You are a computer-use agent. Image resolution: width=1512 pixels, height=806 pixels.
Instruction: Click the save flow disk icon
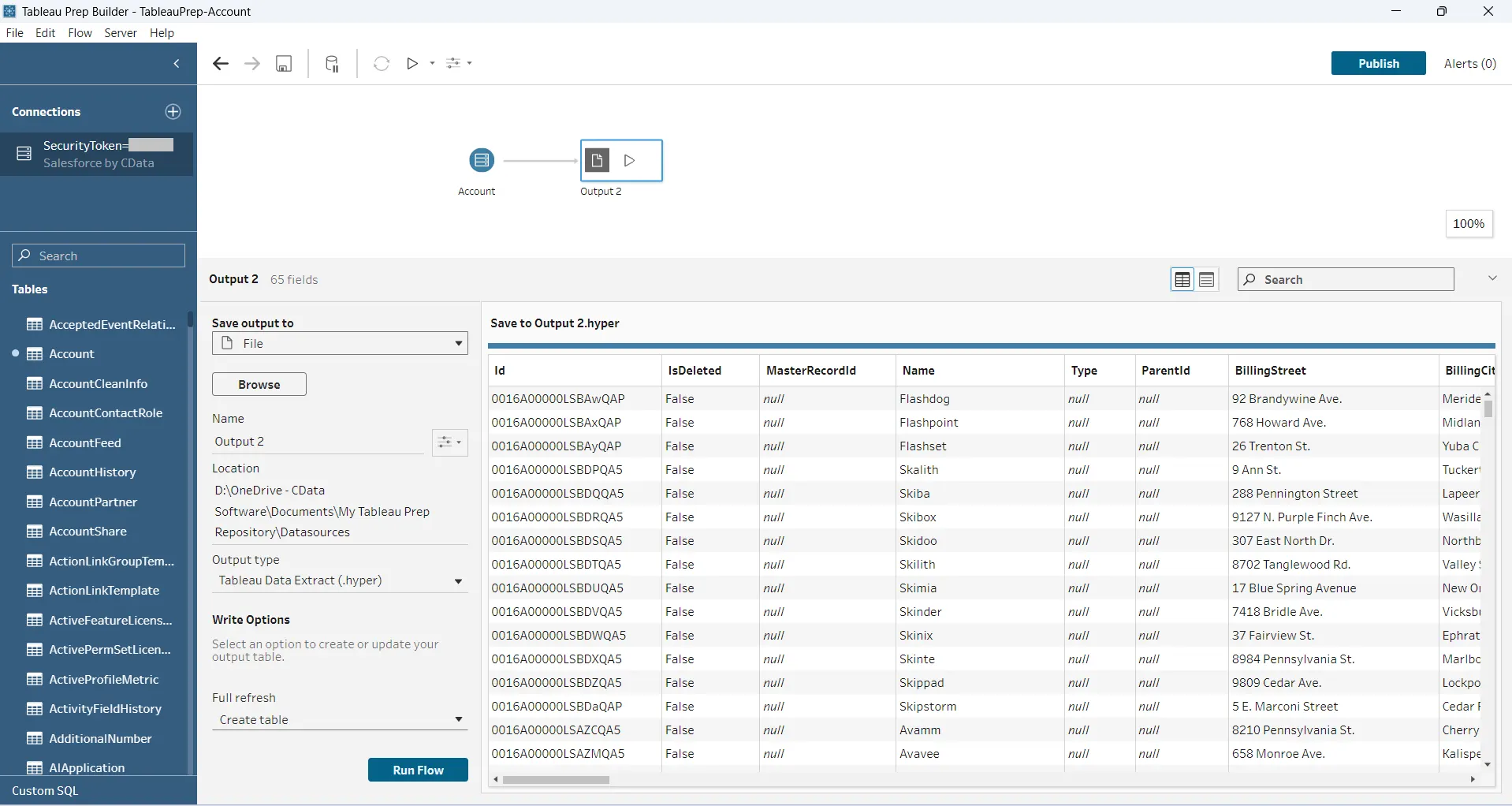coord(284,64)
